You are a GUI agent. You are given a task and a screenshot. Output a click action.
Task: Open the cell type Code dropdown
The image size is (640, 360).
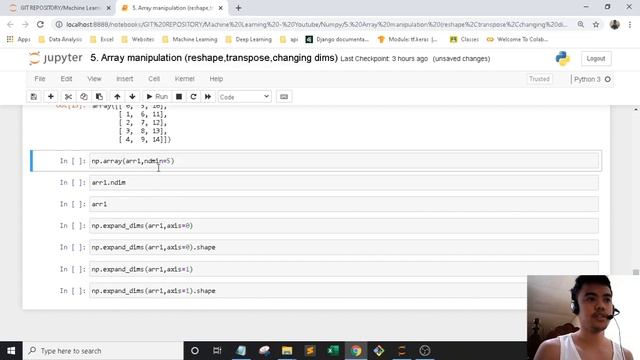tap(244, 97)
